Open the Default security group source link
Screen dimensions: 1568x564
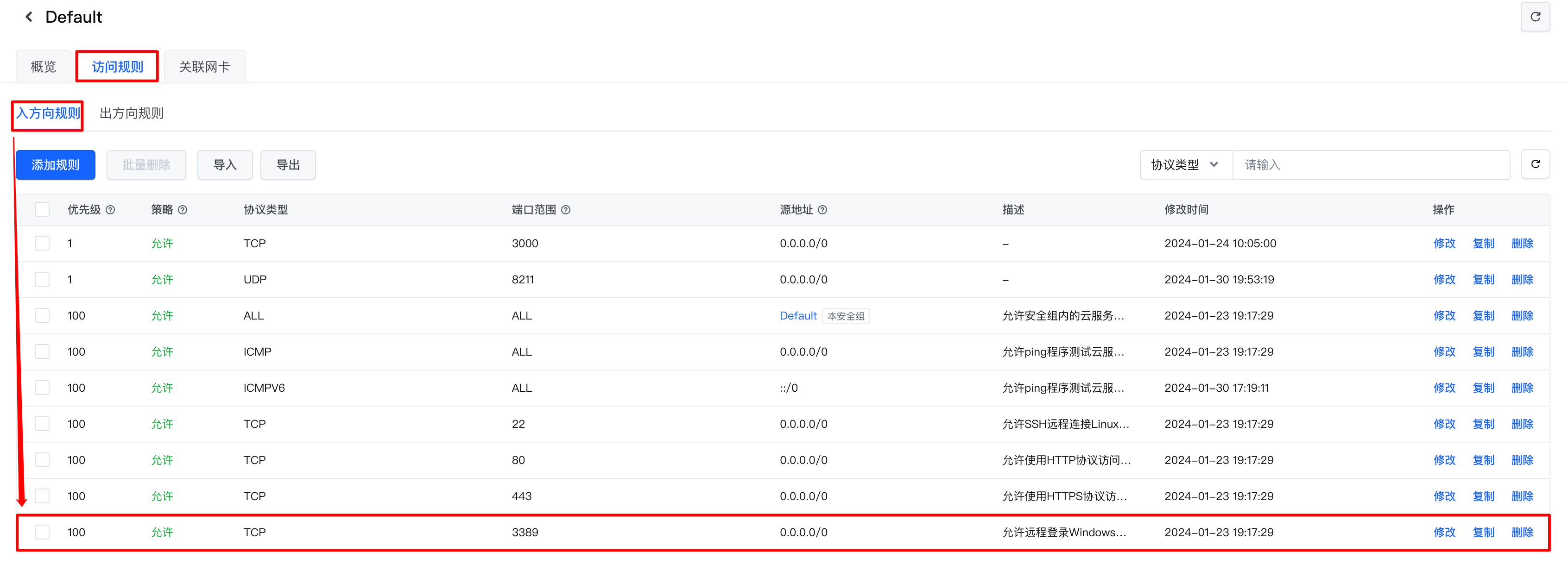(798, 316)
